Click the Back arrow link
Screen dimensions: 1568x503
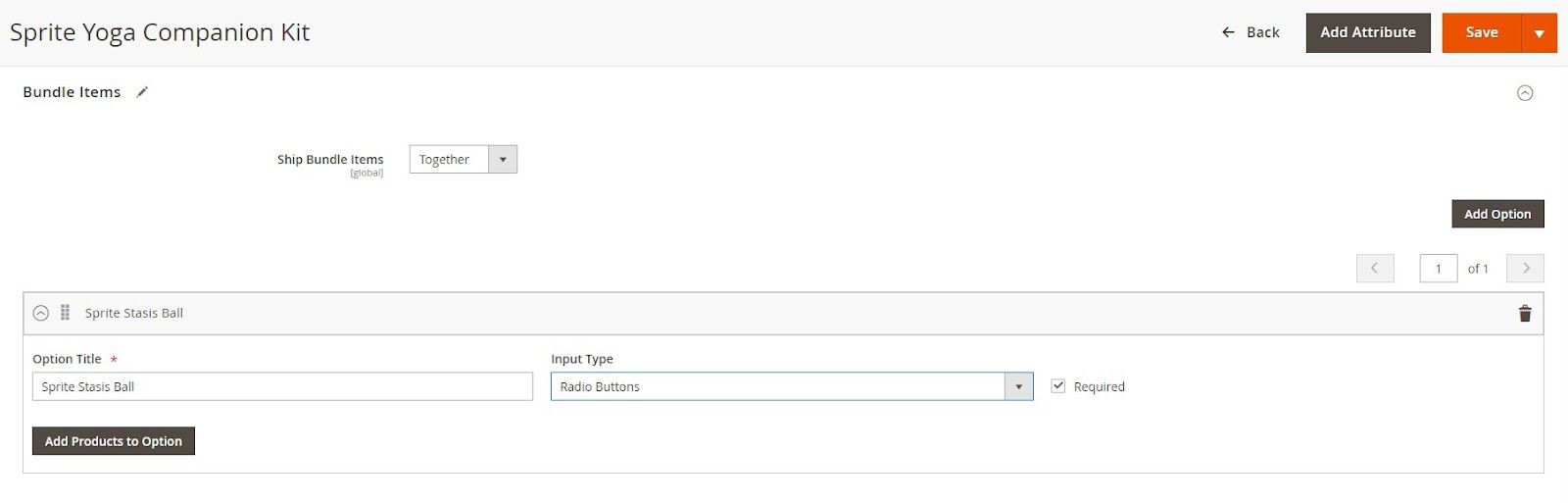[x=1250, y=32]
